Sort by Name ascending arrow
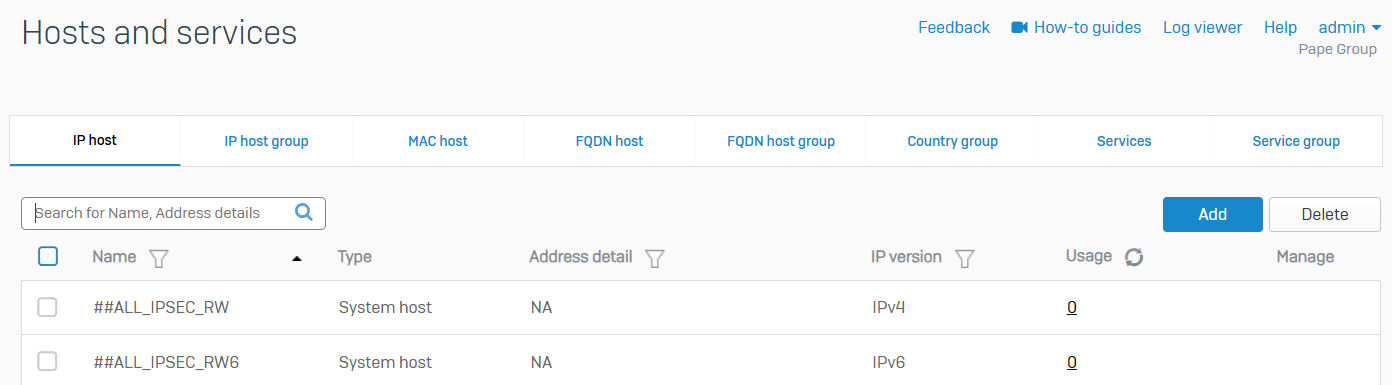This screenshot has height=385, width=1392. pos(296,258)
